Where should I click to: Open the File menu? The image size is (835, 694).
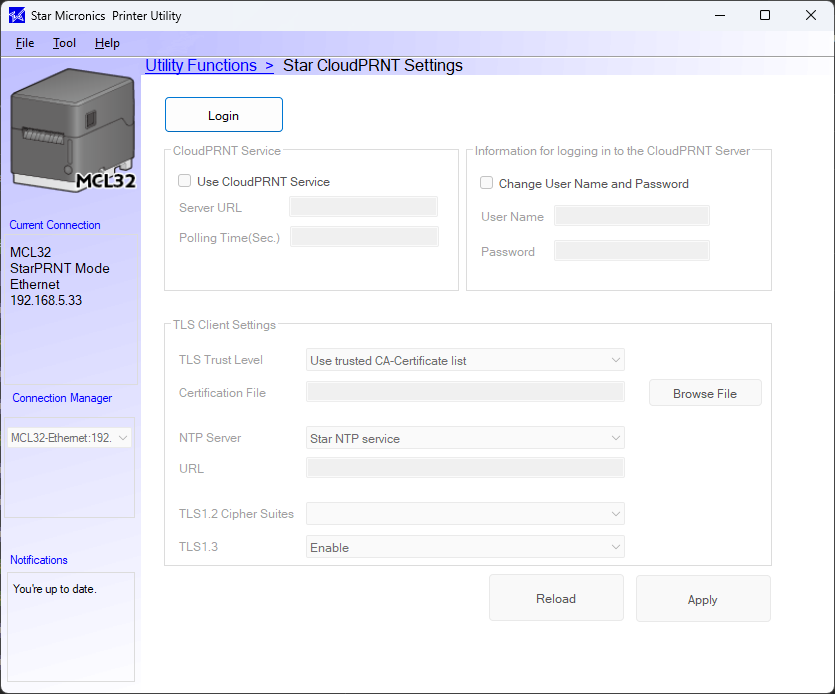coord(25,43)
